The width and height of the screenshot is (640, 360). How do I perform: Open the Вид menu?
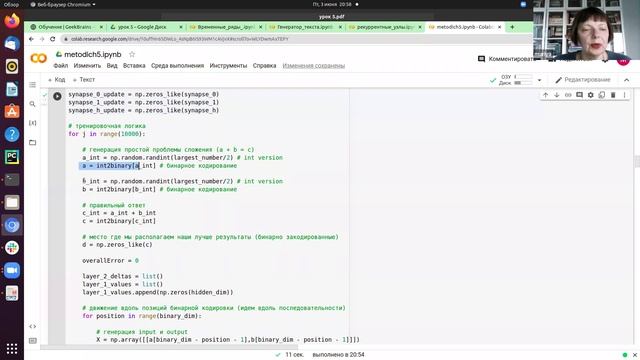(112, 66)
